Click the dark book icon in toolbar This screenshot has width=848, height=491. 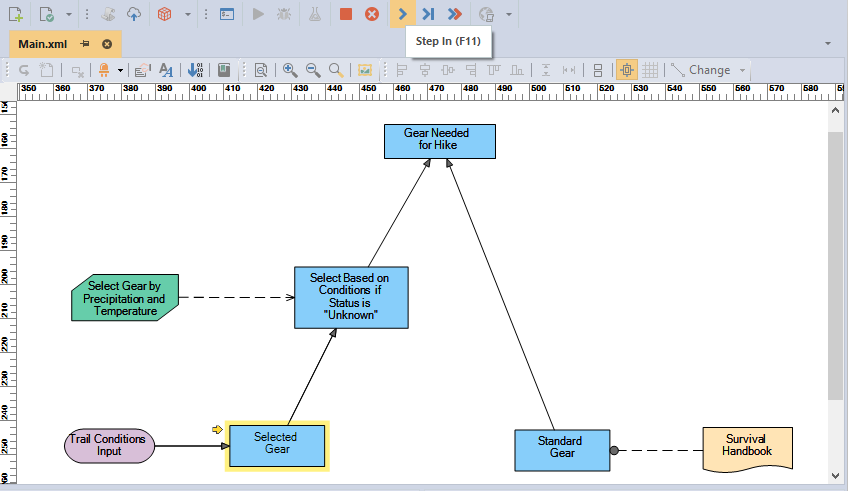224,70
